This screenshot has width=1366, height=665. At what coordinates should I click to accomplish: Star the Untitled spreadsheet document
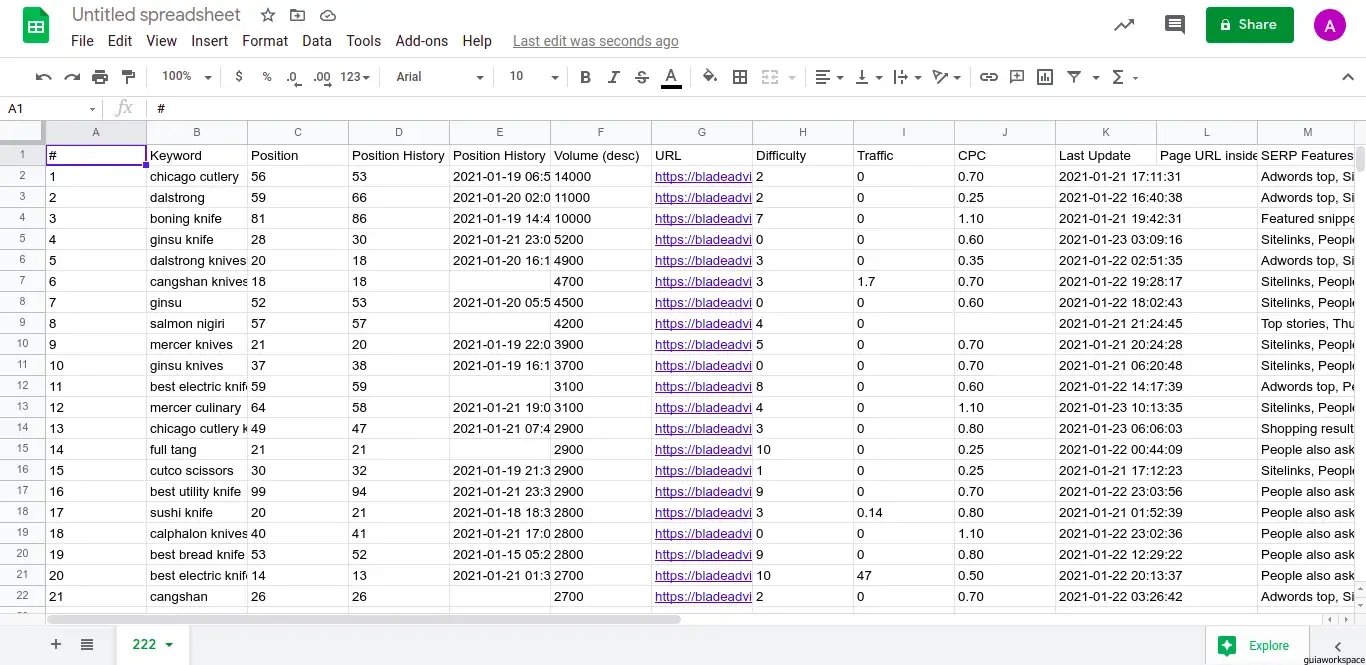268,15
